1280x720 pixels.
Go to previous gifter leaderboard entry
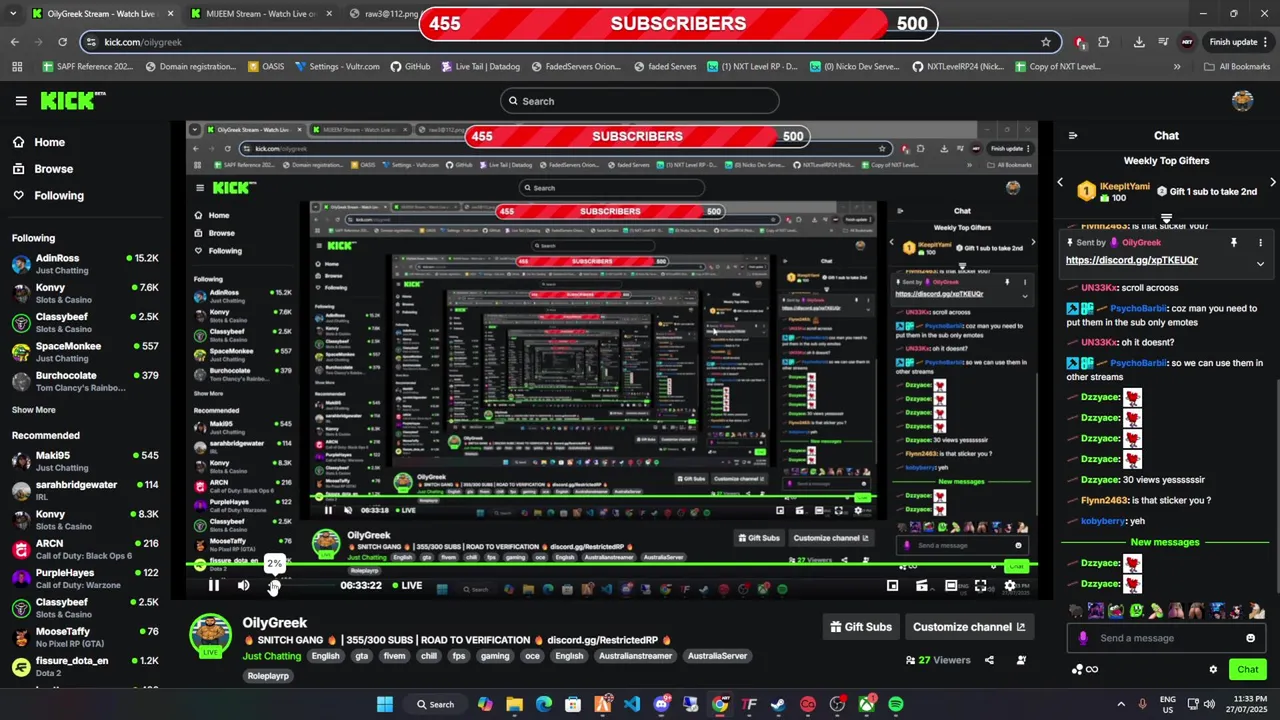coord(1060,182)
